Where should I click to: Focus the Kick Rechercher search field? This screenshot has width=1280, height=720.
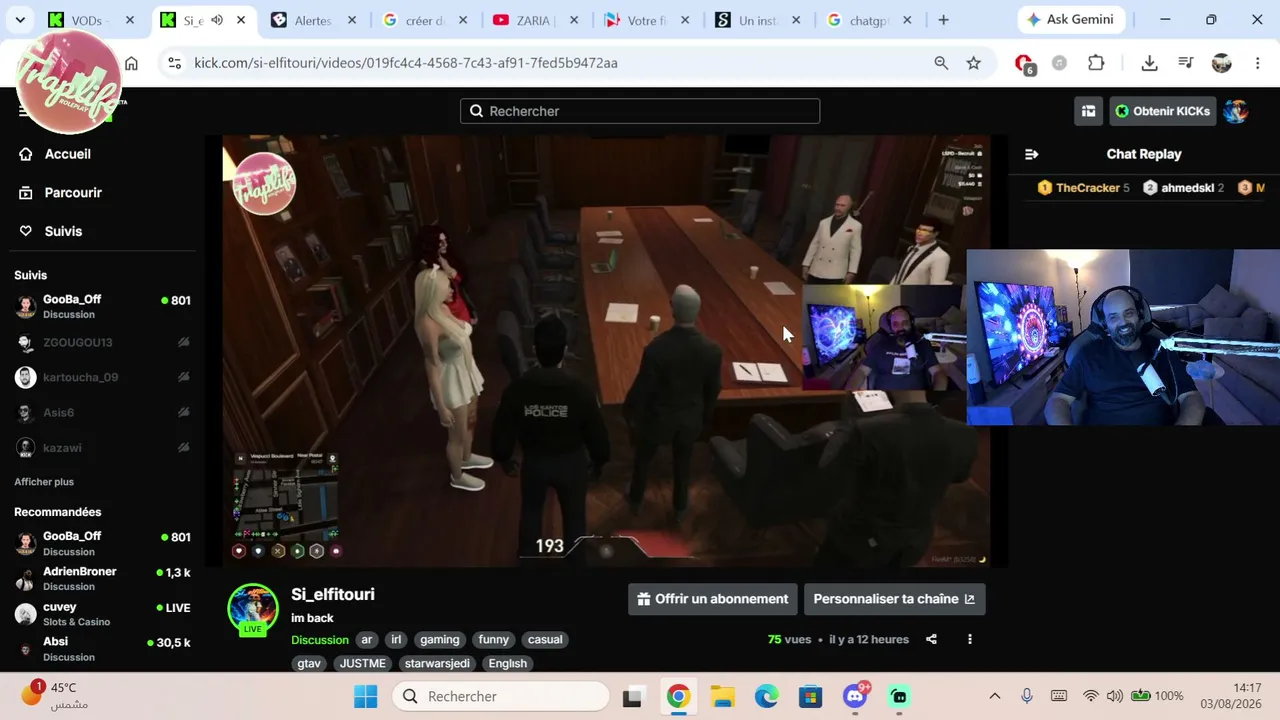pyautogui.click(x=640, y=111)
